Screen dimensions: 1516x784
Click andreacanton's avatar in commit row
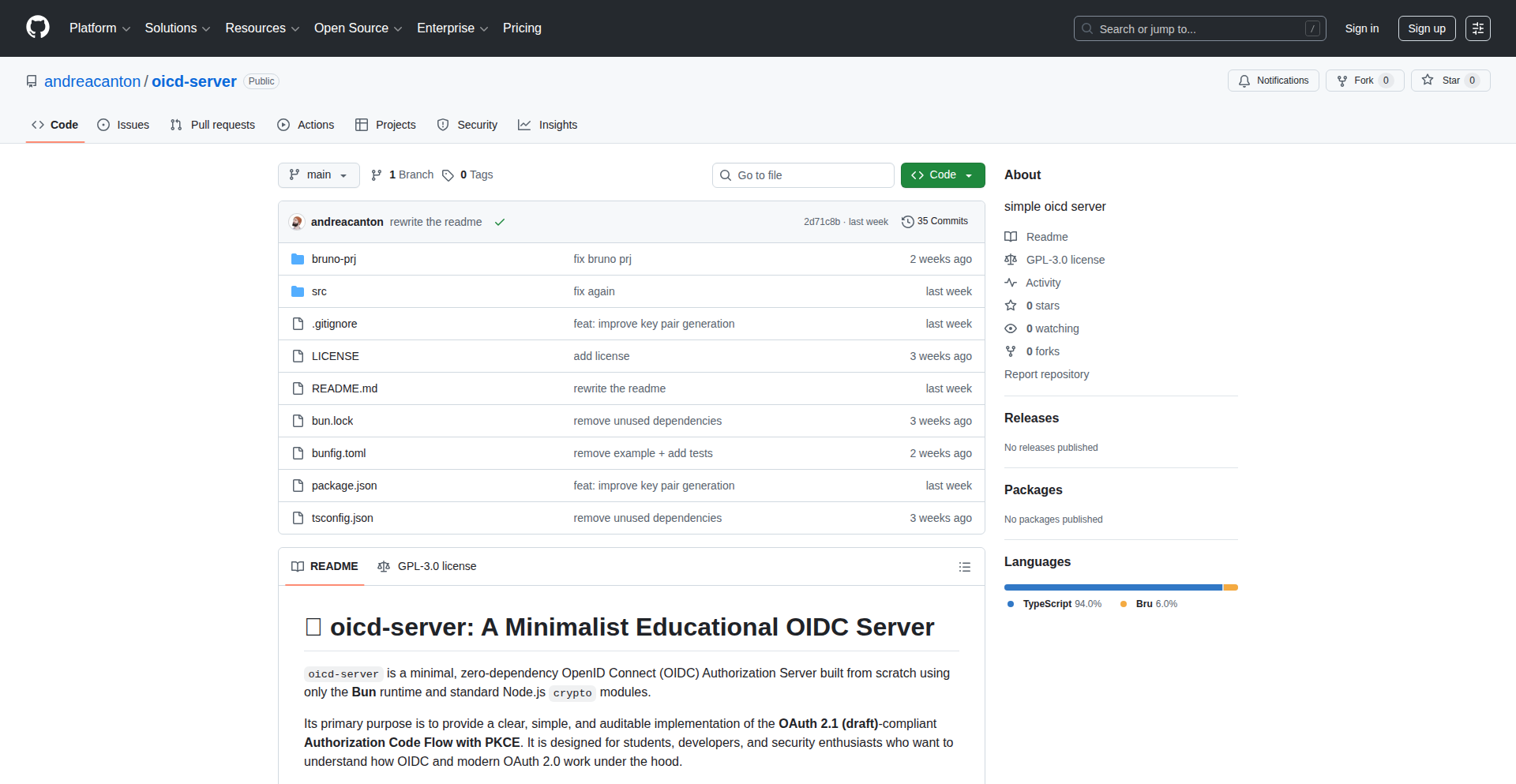click(298, 222)
